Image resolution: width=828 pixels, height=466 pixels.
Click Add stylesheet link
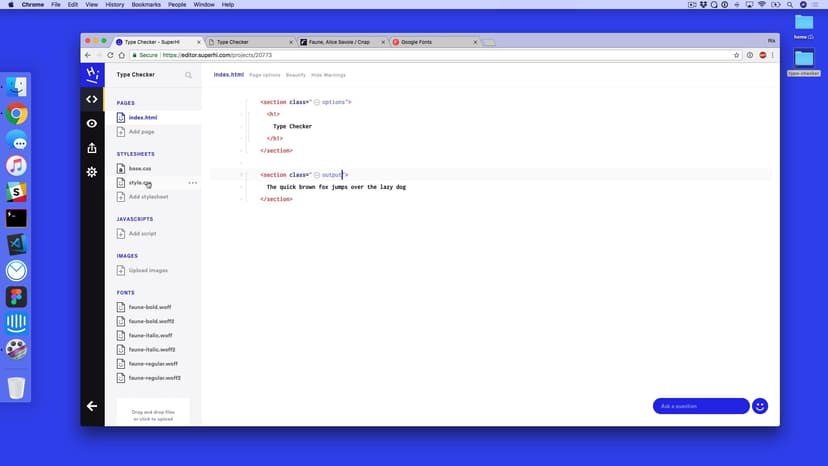pyautogui.click(x=148, y=197)
